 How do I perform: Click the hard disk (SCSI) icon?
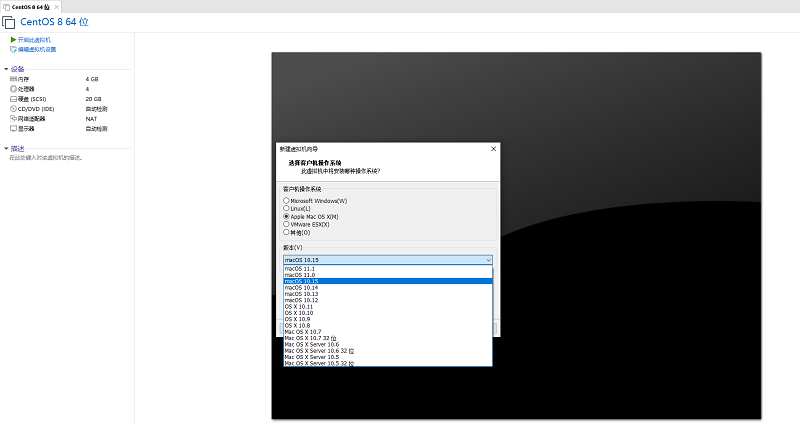[13, 99]
